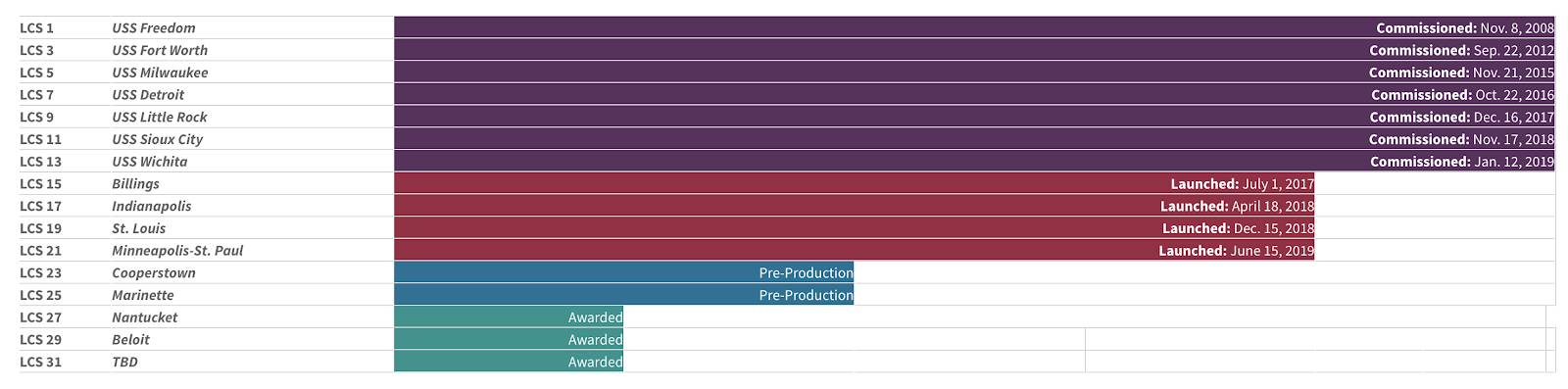Select the St. Louis ship name
The image size is (1568, 389).
tap(139, 228)
